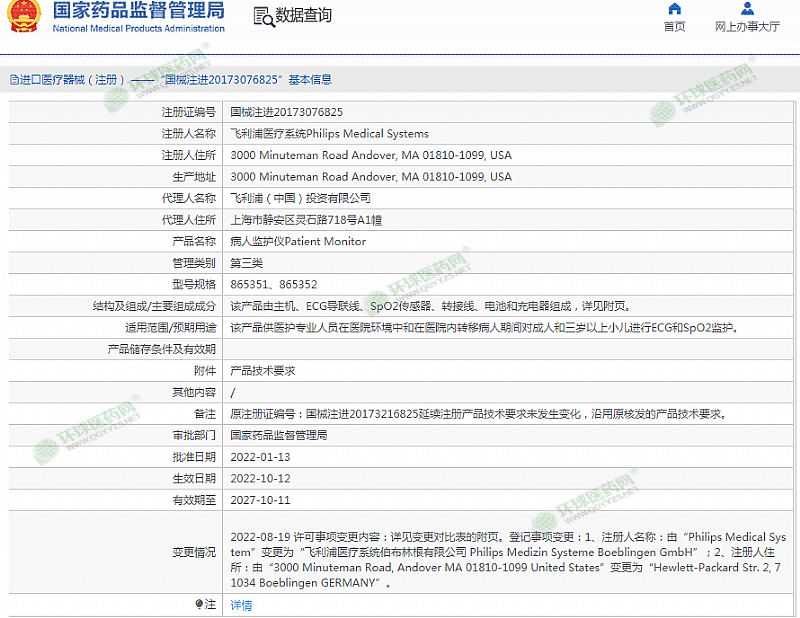Click the 产品技术要求 attachment cell
Screen dimensions: 800x618
(262, 370)
